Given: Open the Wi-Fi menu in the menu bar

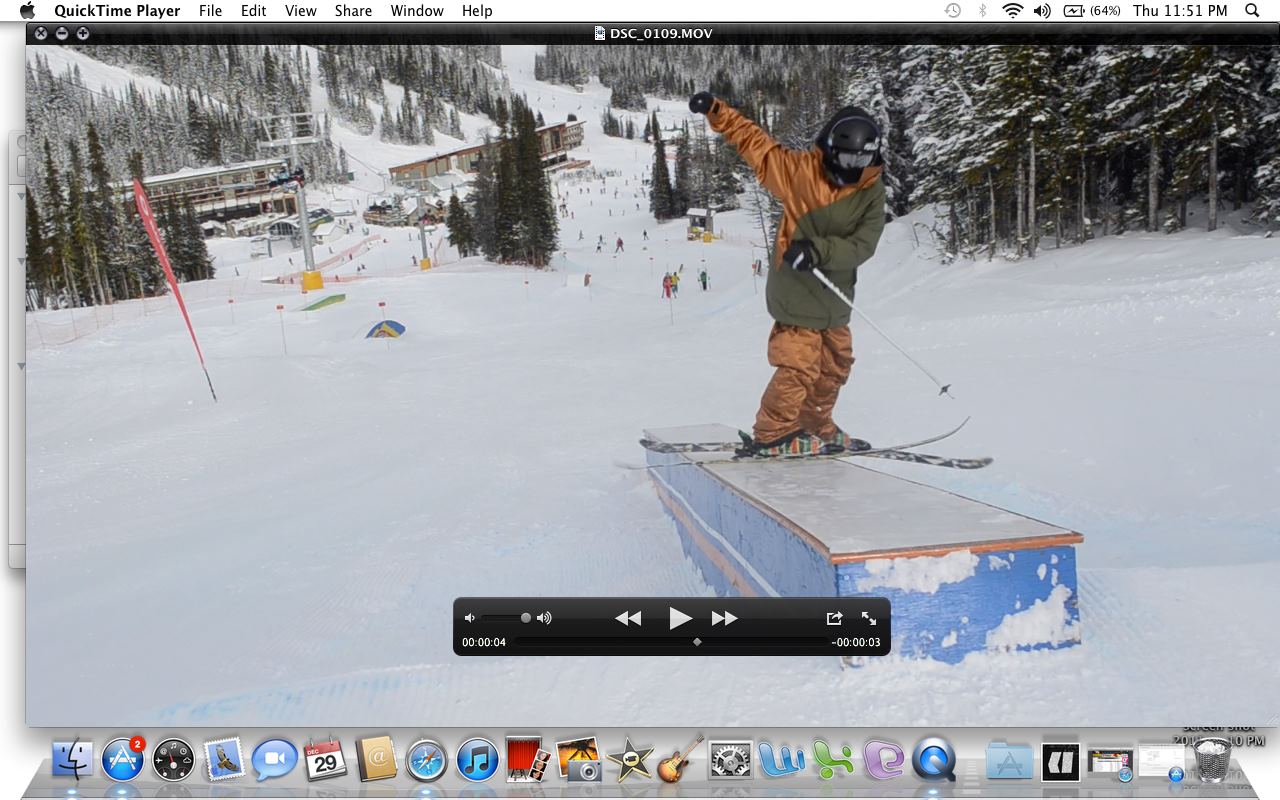Looking at the screenshot, I should coord(1012,11).
